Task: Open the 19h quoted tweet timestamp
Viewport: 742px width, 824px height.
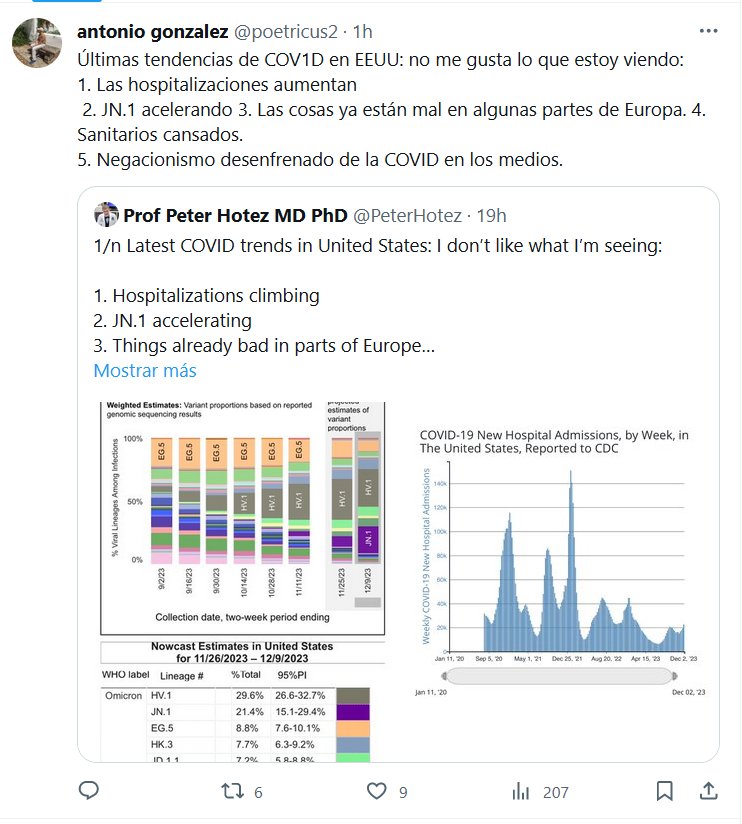Action: (491, 215)
